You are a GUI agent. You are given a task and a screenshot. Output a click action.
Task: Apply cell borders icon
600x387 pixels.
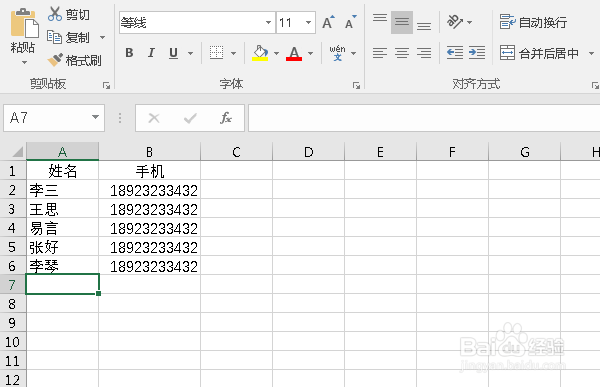(x=217, y=53)
